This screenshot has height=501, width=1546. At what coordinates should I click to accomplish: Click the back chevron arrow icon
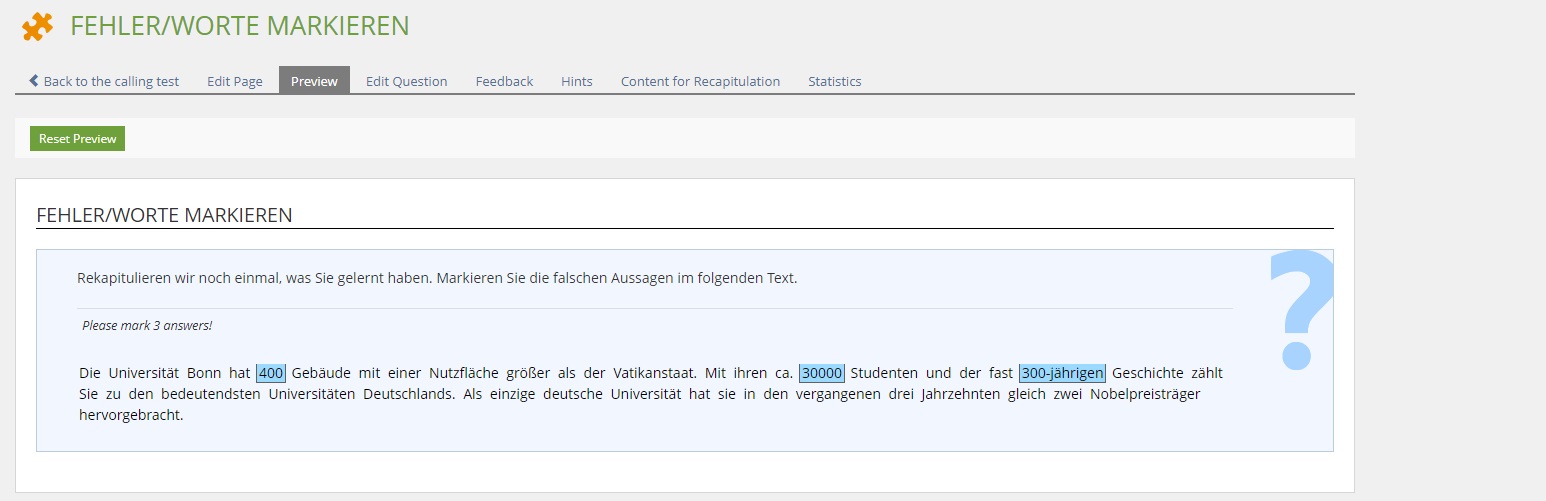(34, 81)
